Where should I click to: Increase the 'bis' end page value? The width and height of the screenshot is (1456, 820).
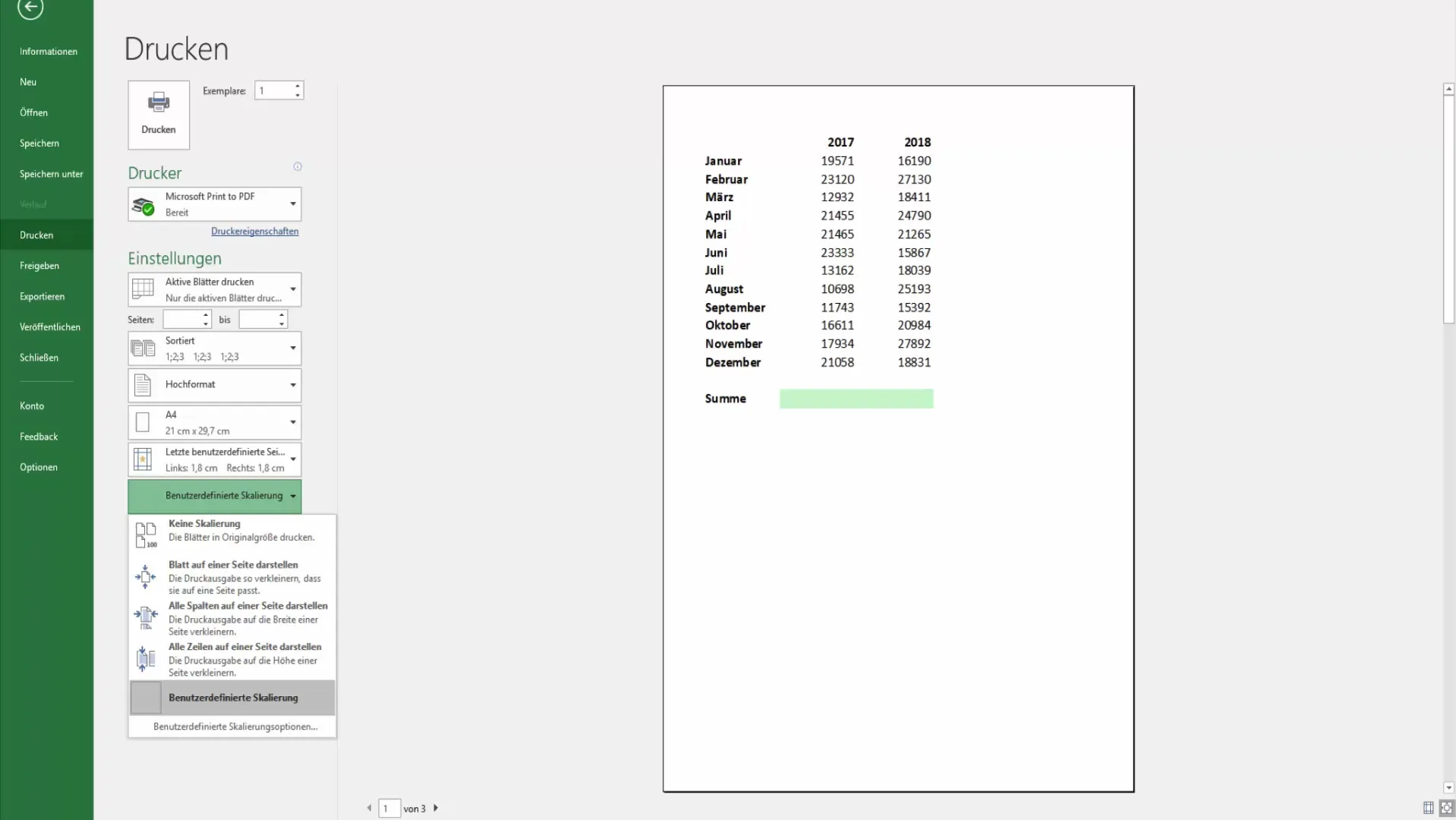pos(282,315)
